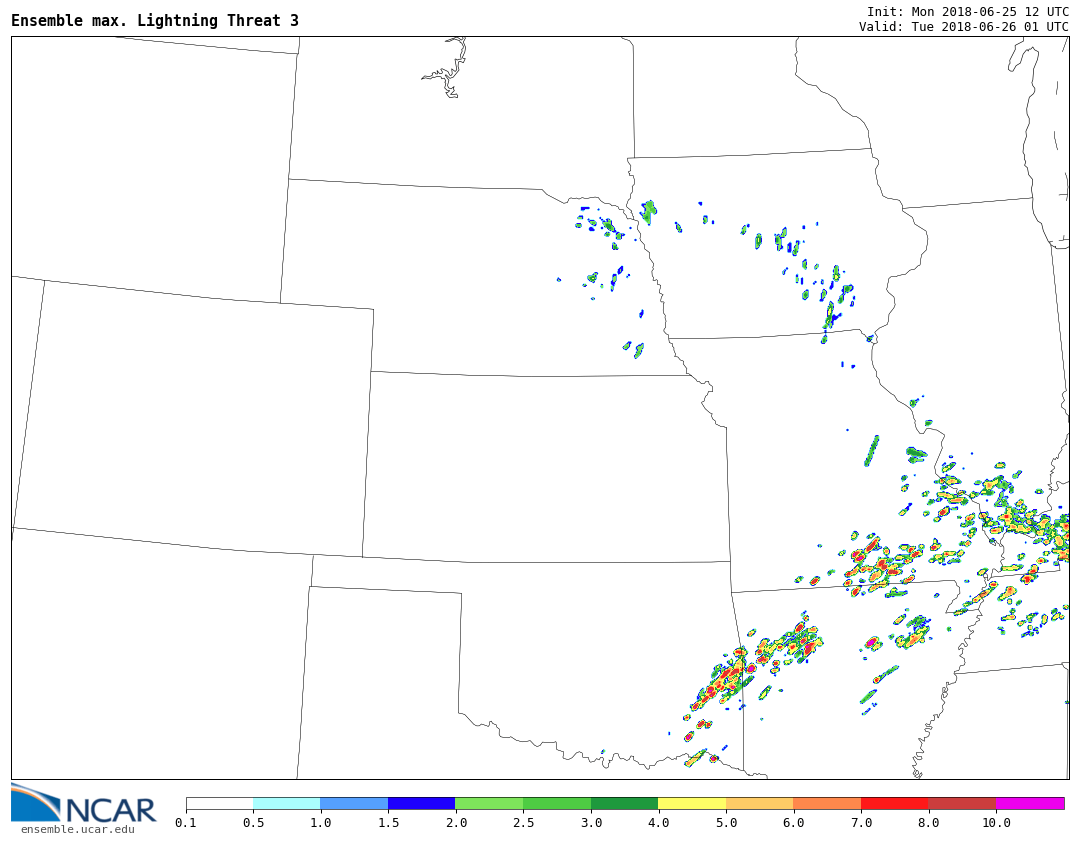This screenshot has height=842, width=1080.
Task: Click the 10.0 colorbar tick label
Action: (x=995, y=823)
